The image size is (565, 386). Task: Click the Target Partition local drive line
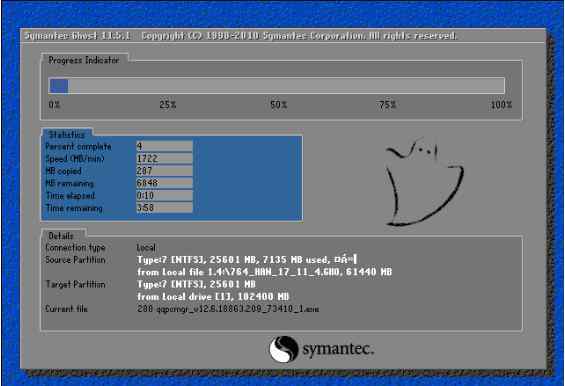click(x=213, y=297)
